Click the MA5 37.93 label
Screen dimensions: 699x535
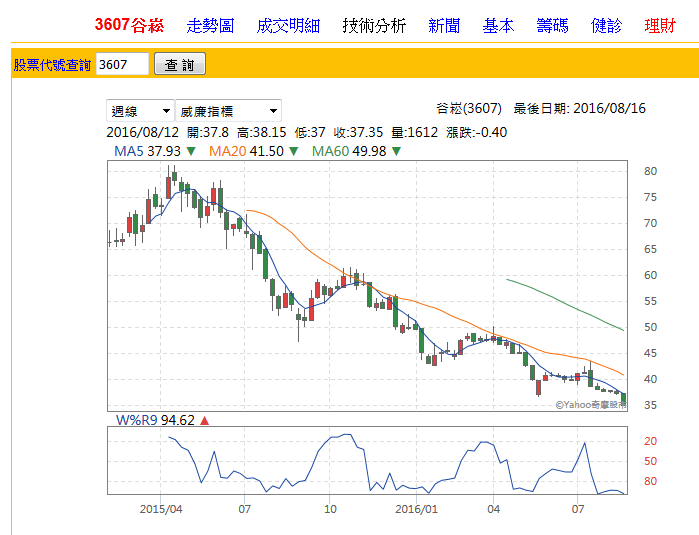tap(148, 151)
